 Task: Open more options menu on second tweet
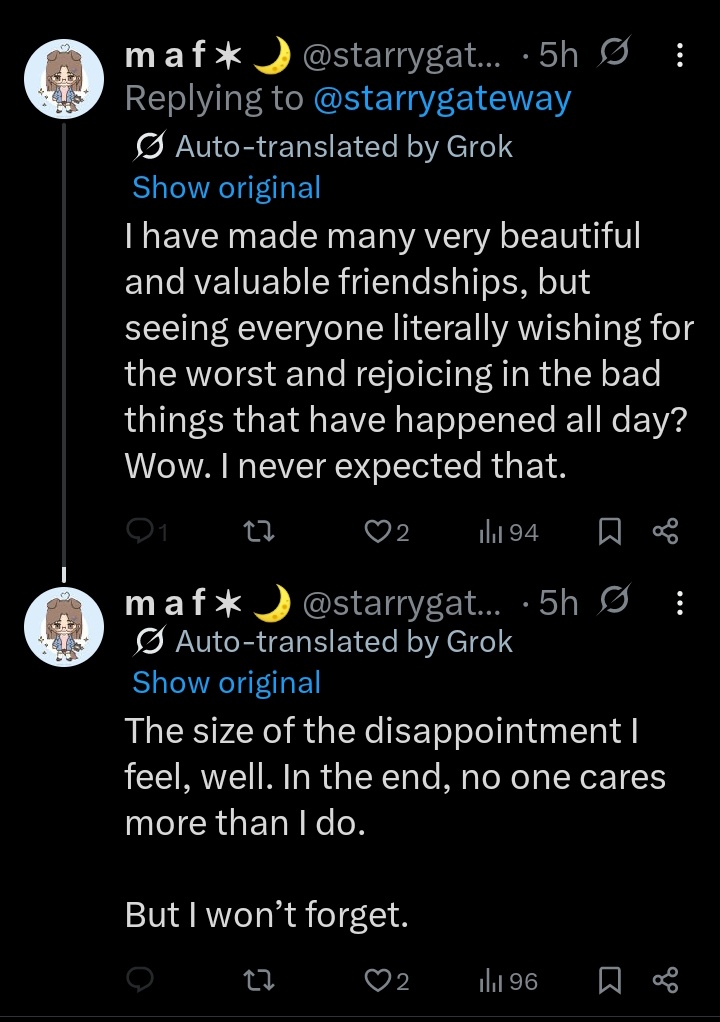point(680,603)
